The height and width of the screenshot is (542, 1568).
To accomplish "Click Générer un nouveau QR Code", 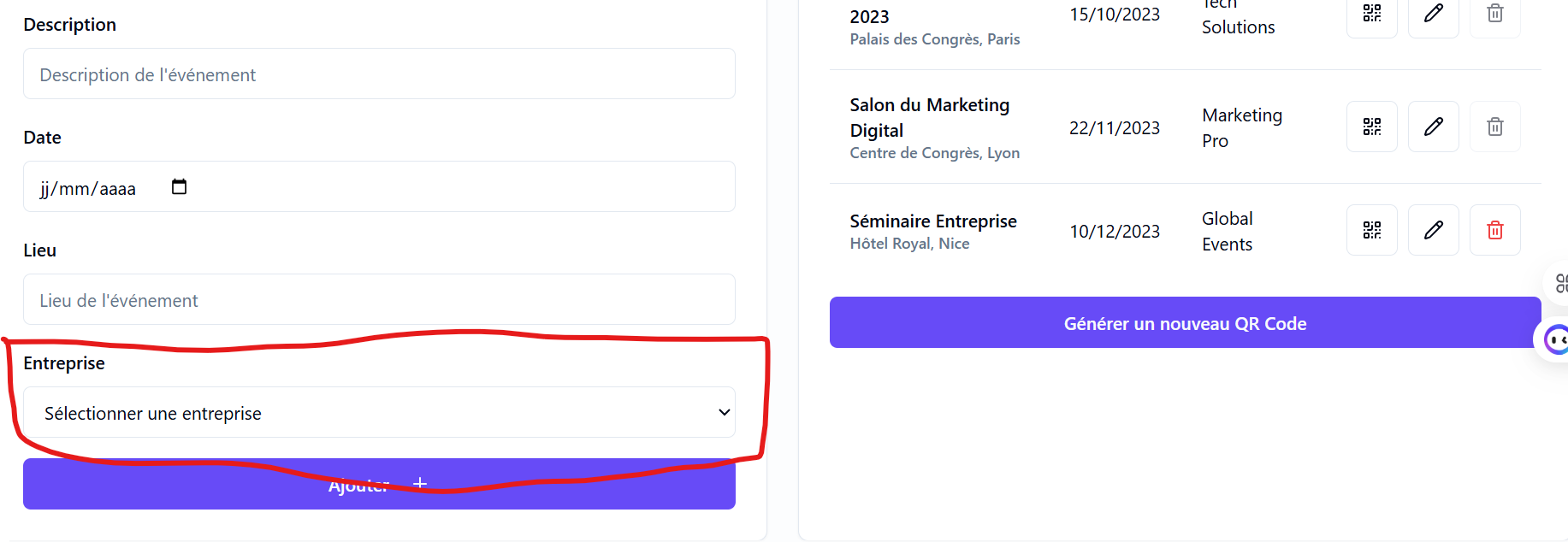I will pyautogui.click(x=1185, y=322).
